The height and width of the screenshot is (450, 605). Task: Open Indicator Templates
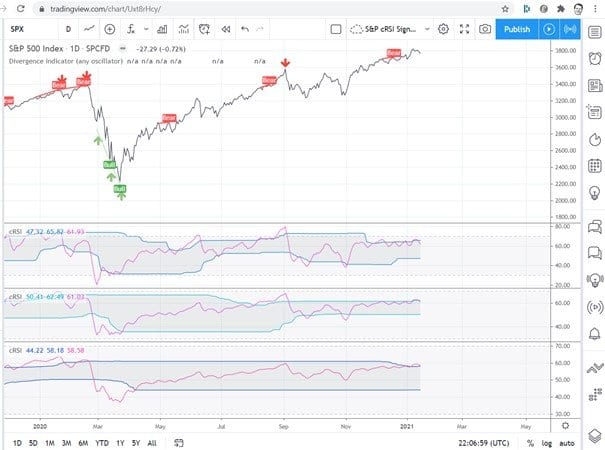click(184, 29)
